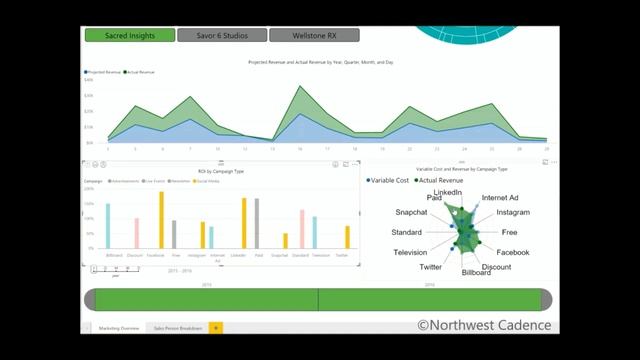Click the Twitter label on the radar chart

click(x=430, y=267)
